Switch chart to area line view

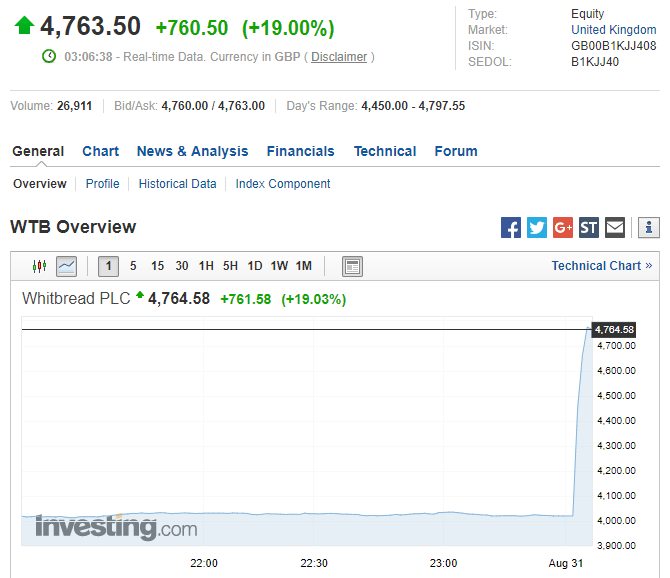pos(66,266)
